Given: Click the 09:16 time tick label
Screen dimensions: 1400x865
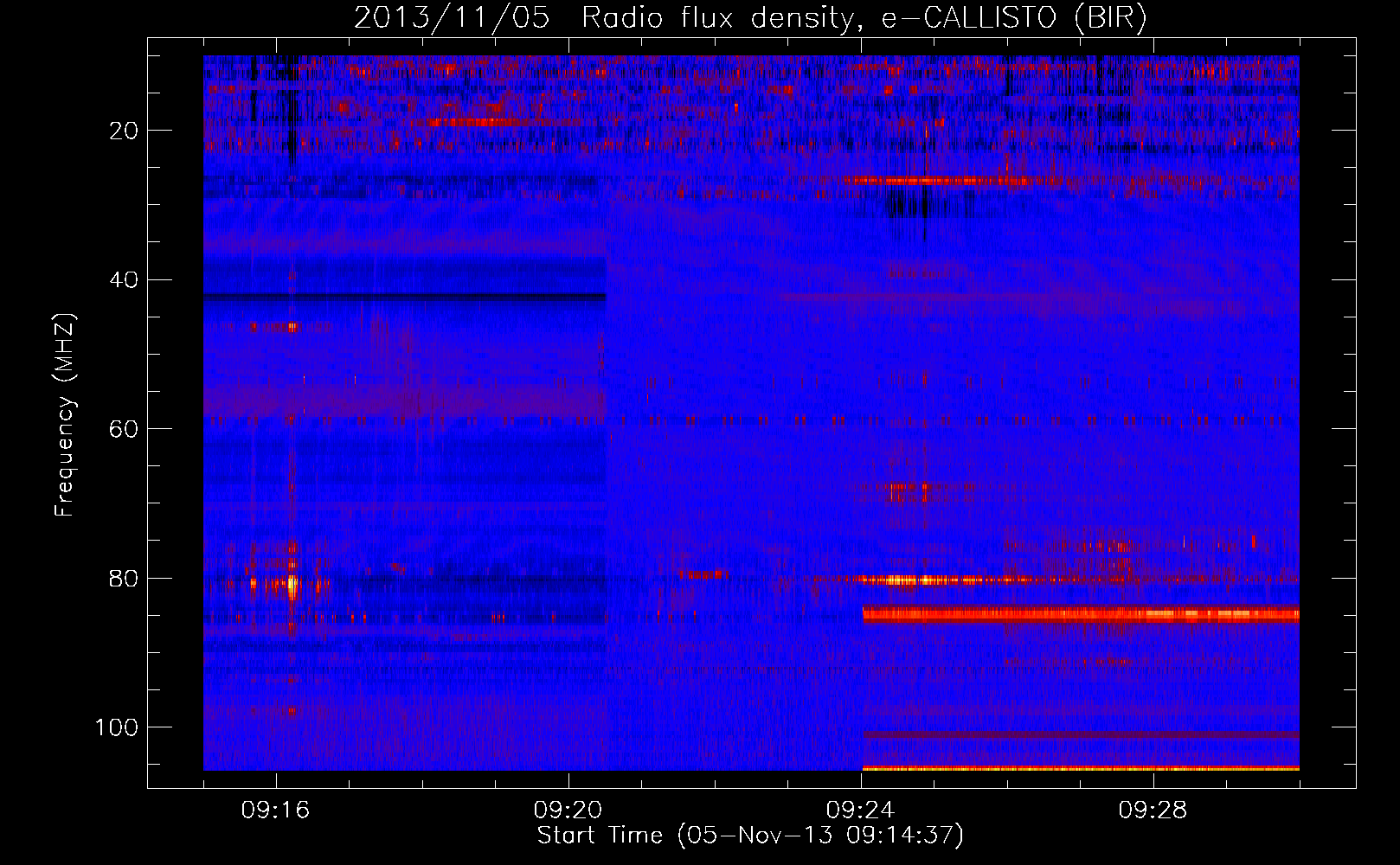Looking at the screenshot, I should (276, 811).
